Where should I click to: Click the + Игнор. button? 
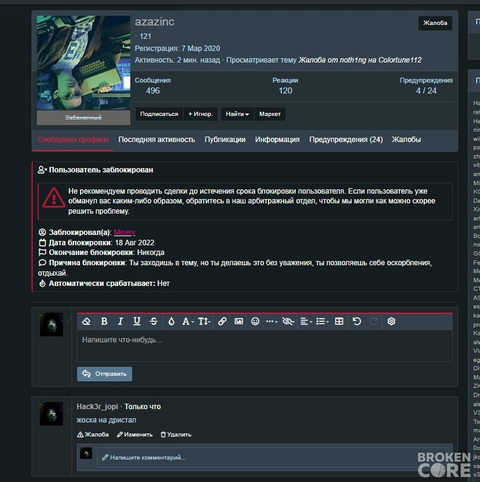[201, 114]
